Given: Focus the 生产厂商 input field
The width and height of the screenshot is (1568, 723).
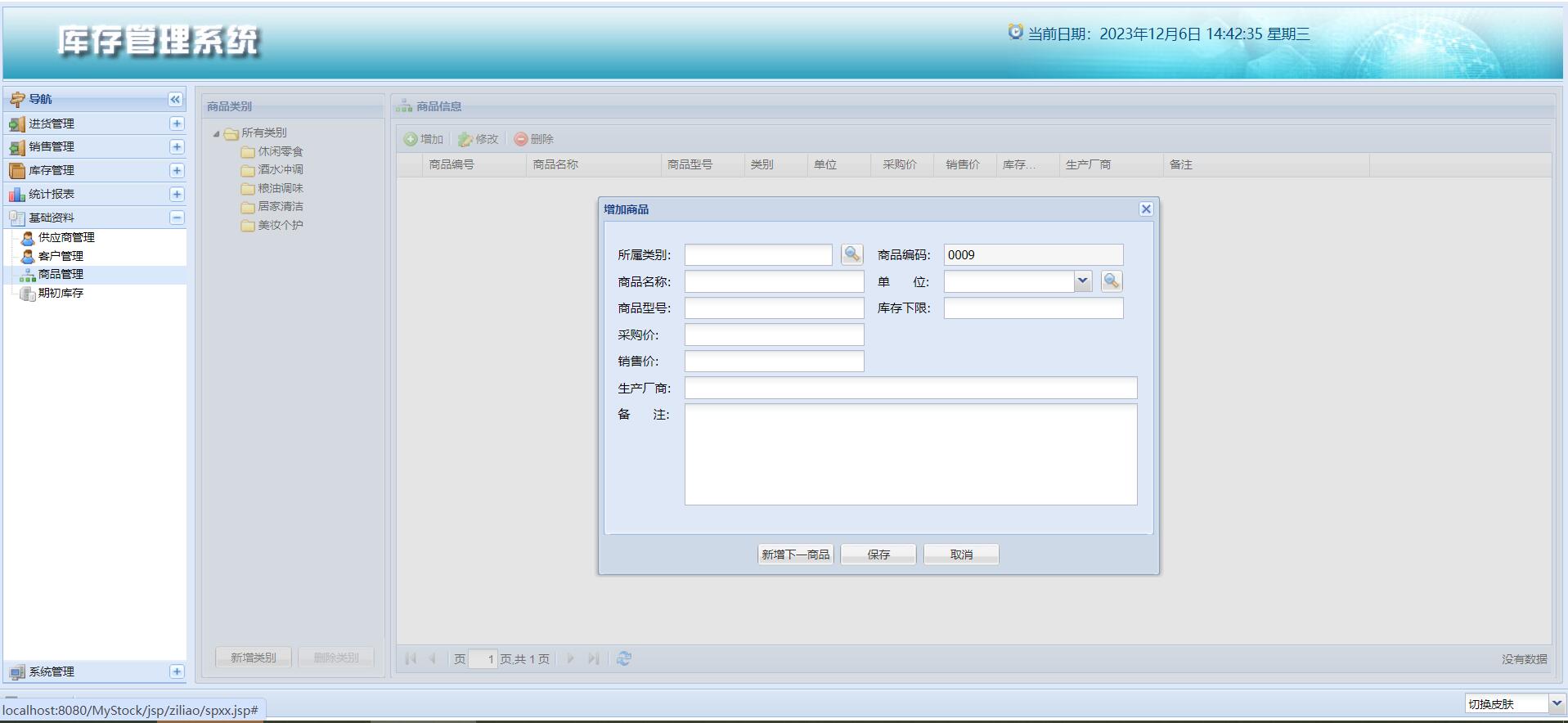Looking at the screenshot, I should tap(910, 388).
